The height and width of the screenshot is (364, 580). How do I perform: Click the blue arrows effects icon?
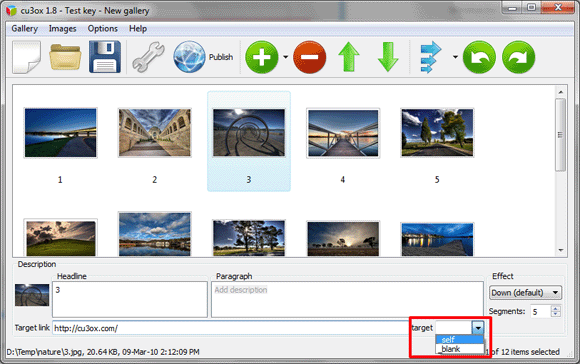click(431, 57)
